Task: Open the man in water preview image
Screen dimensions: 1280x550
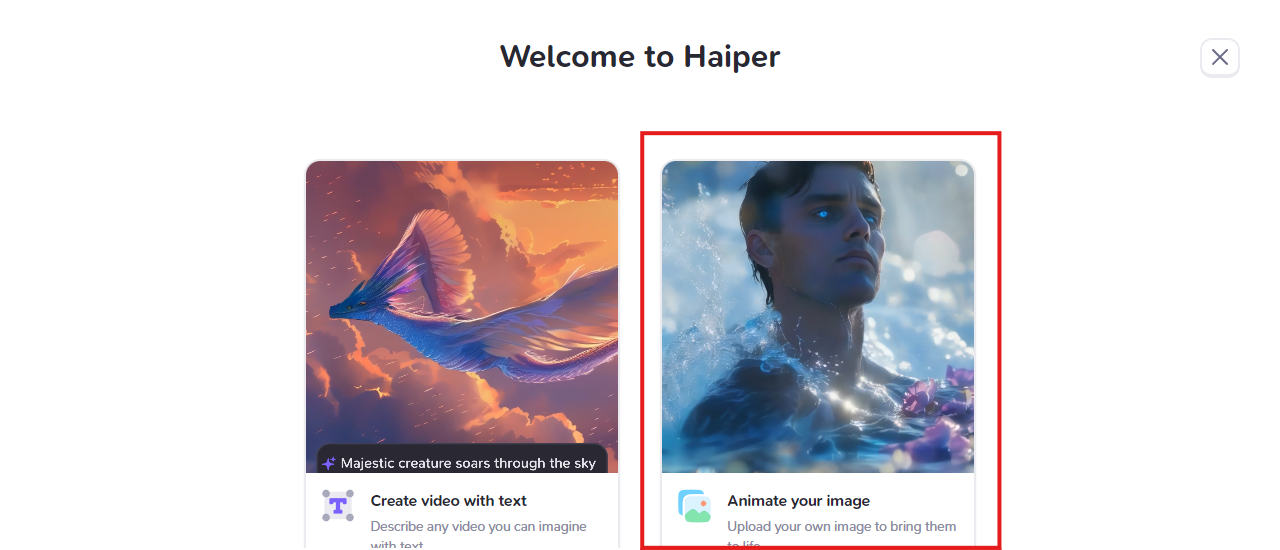Action: click(818, 317)
